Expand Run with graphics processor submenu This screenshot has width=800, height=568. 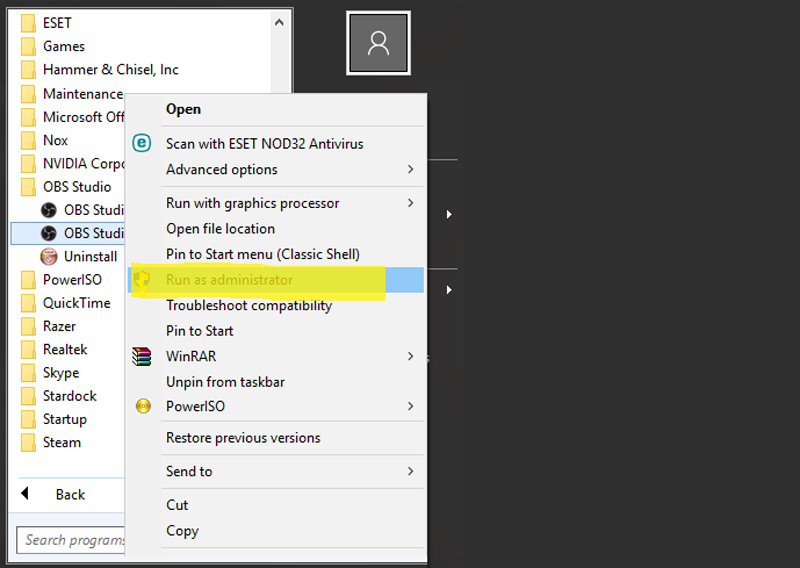click(x=410, y=203)
